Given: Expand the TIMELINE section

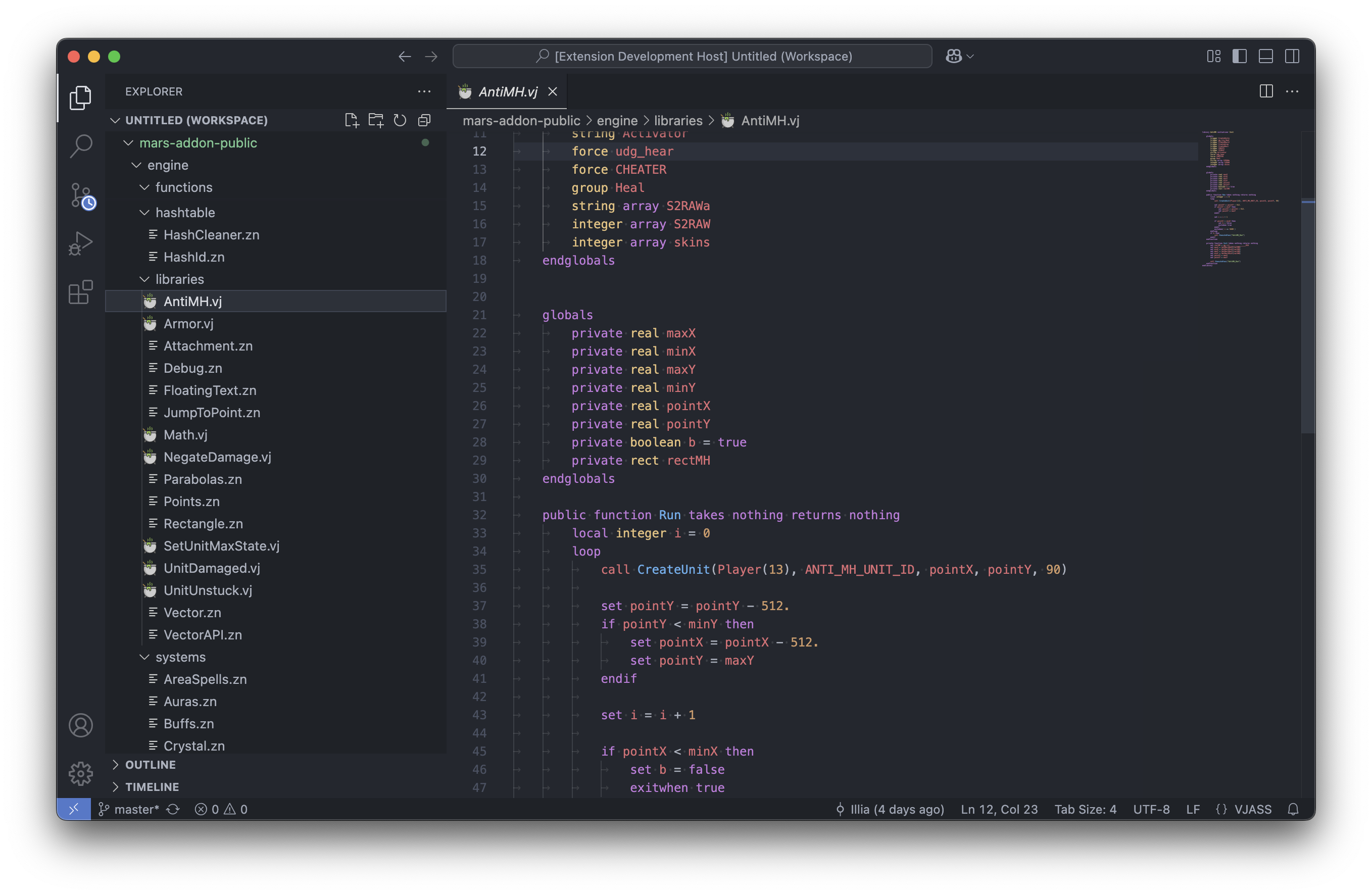Looking at the screenshot, I should tap(152, 786).
